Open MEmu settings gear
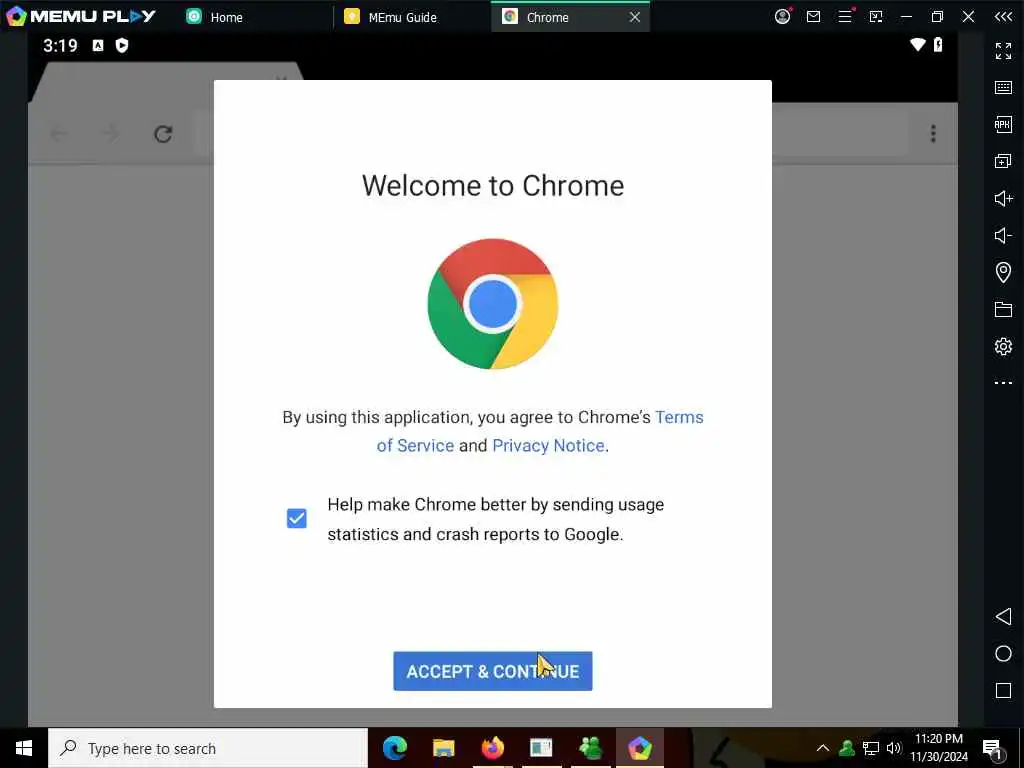1024x768 pixels. [1003, 346]
